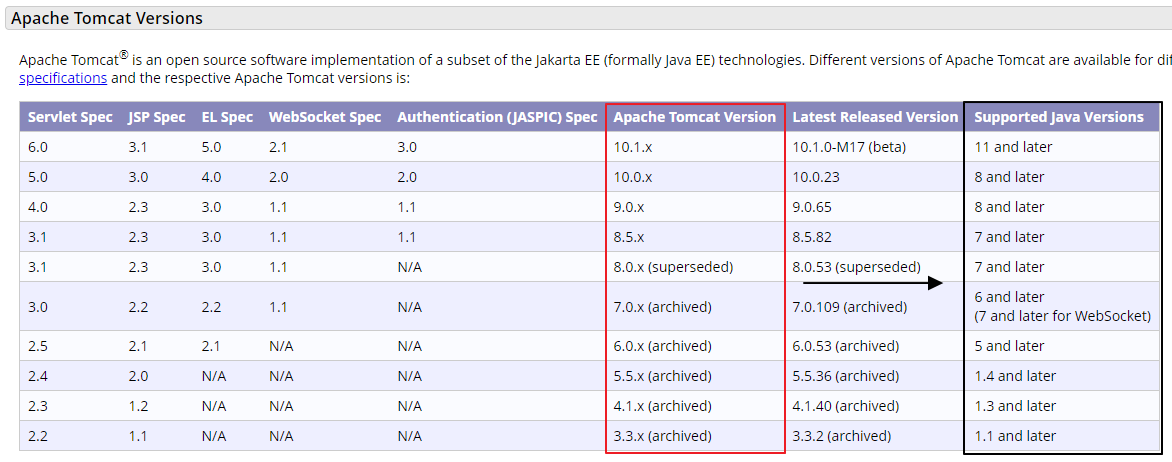Viewport: 1172px width, 462px height.
Task: Click the 8.5.x Tomcat version cell
Action: tap(629, 237)
